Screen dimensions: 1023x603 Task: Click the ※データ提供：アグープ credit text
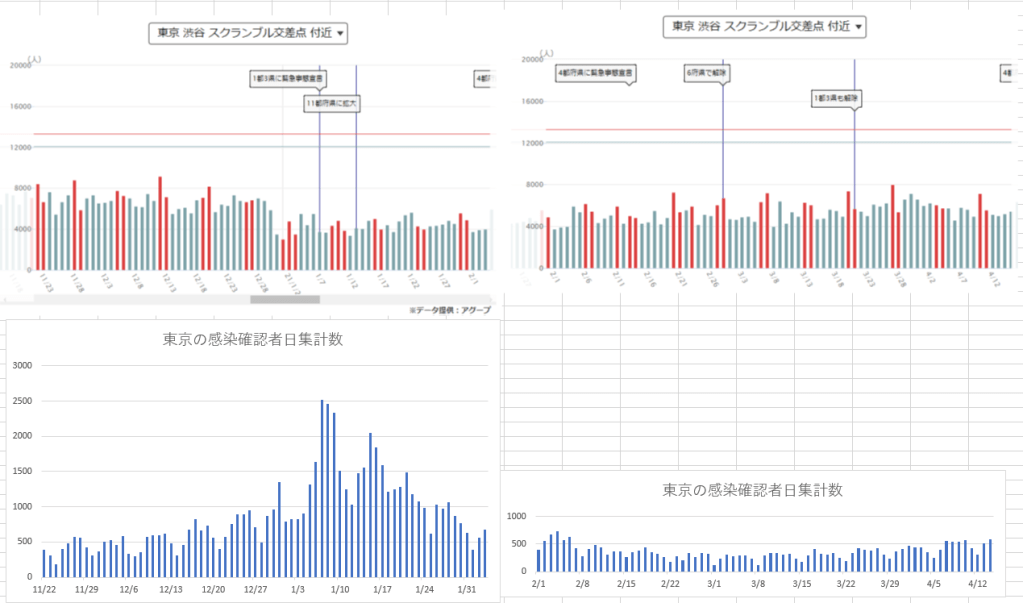tap(449, 311)
